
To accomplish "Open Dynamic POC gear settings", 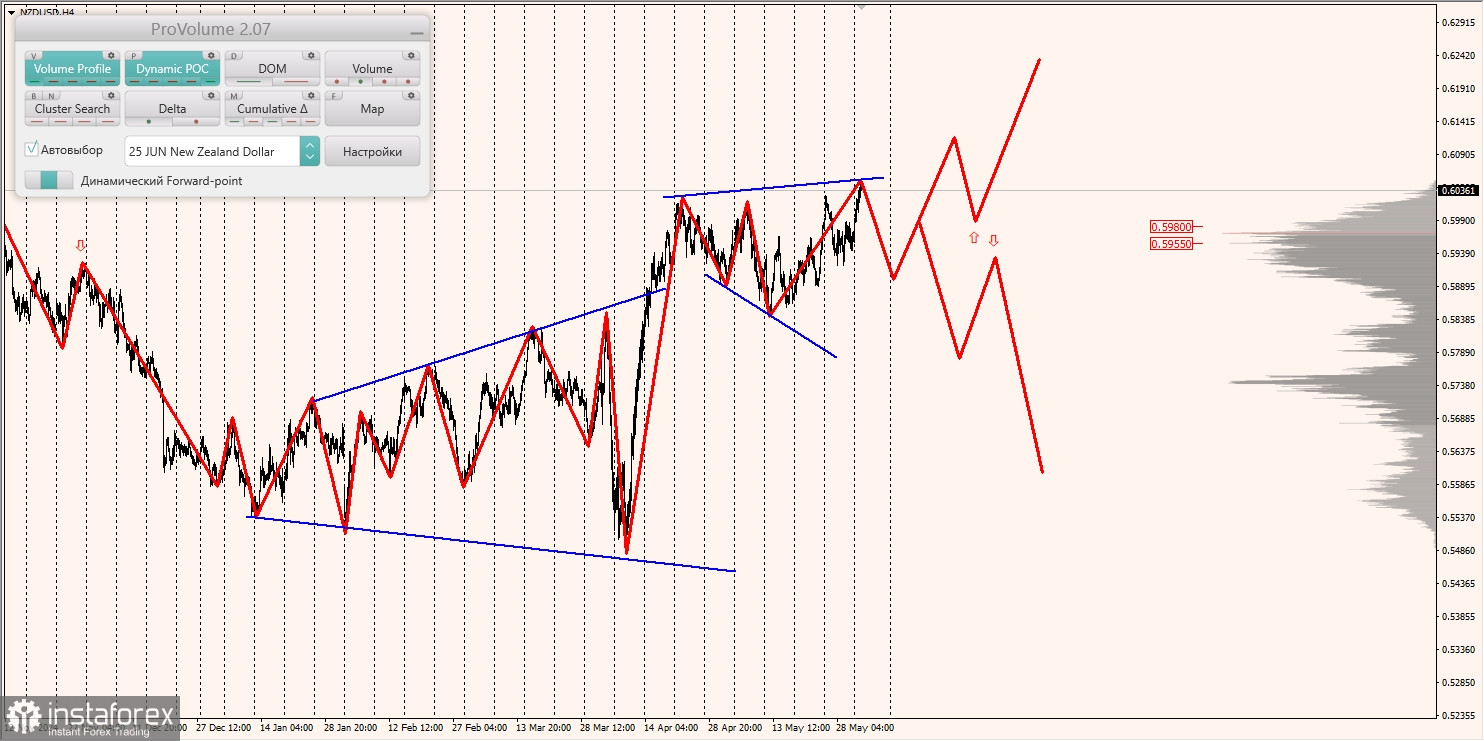I will pos(211,55).
